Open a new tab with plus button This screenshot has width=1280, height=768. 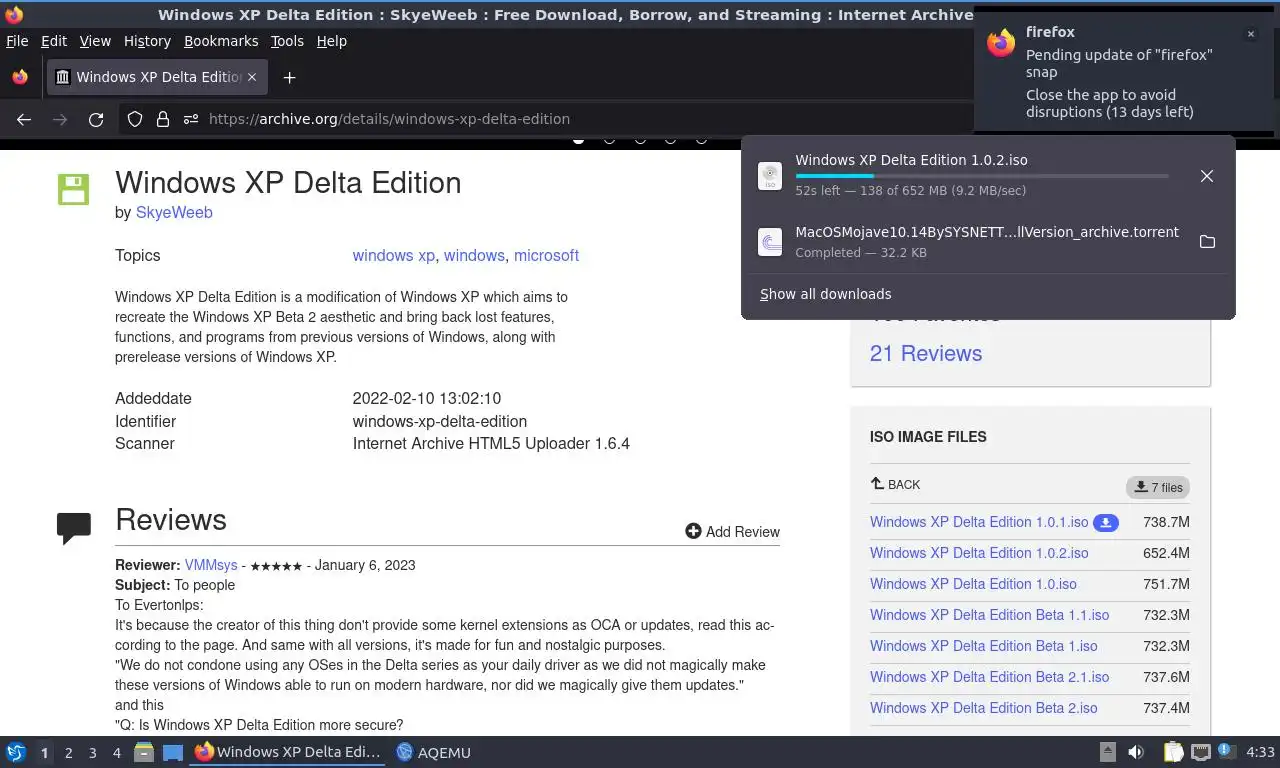(x=289, y=77)
